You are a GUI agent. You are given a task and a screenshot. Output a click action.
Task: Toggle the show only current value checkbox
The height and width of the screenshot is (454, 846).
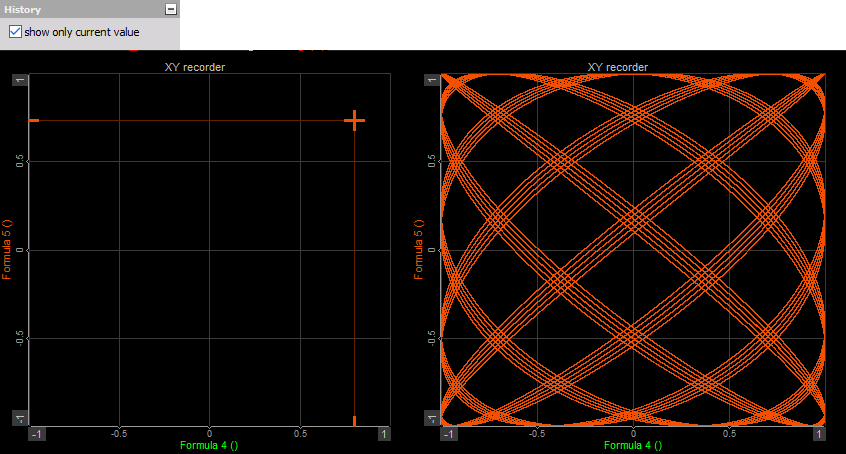(x=15, y=32)
